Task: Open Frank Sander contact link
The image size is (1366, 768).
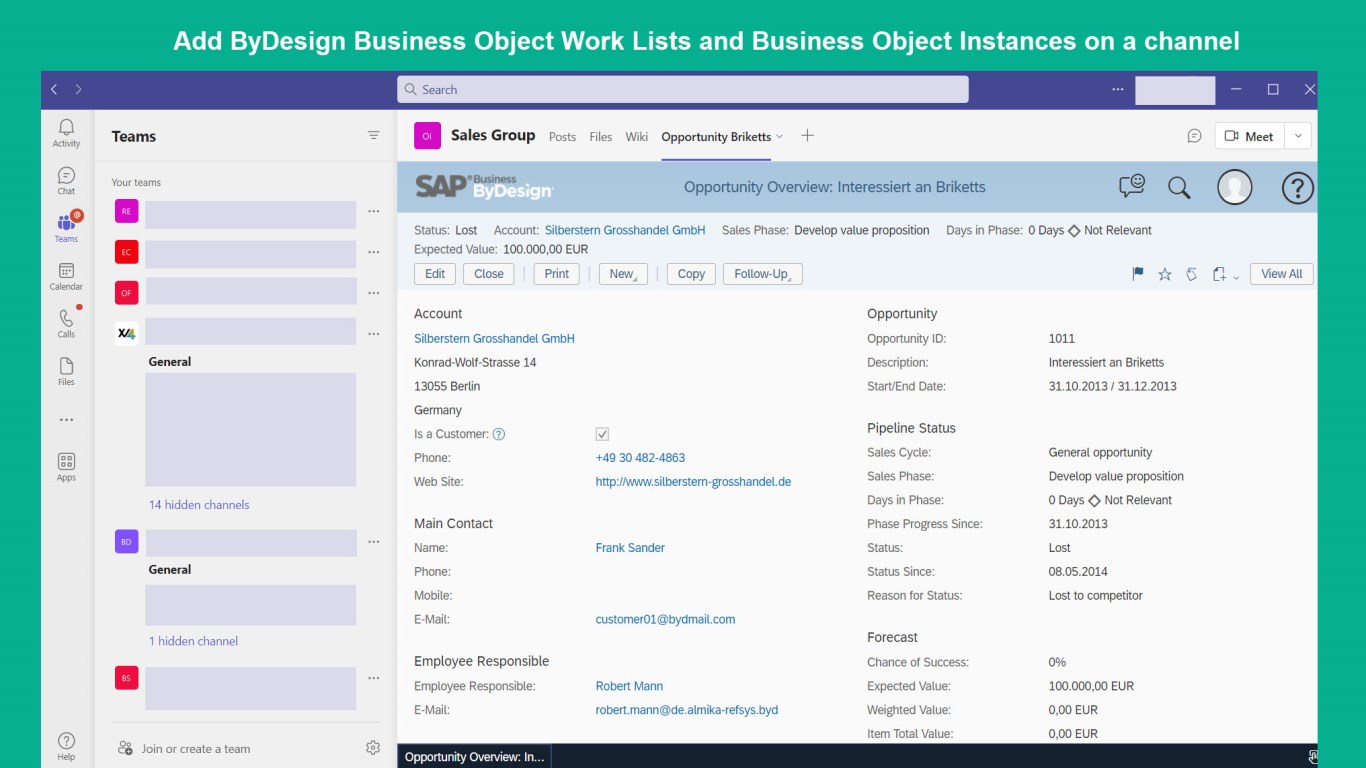Action: (x=630, y=548)
